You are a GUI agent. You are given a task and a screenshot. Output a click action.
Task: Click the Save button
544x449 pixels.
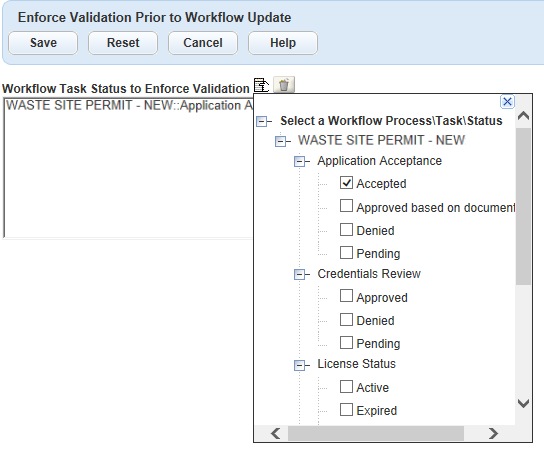tap(43, 43)
